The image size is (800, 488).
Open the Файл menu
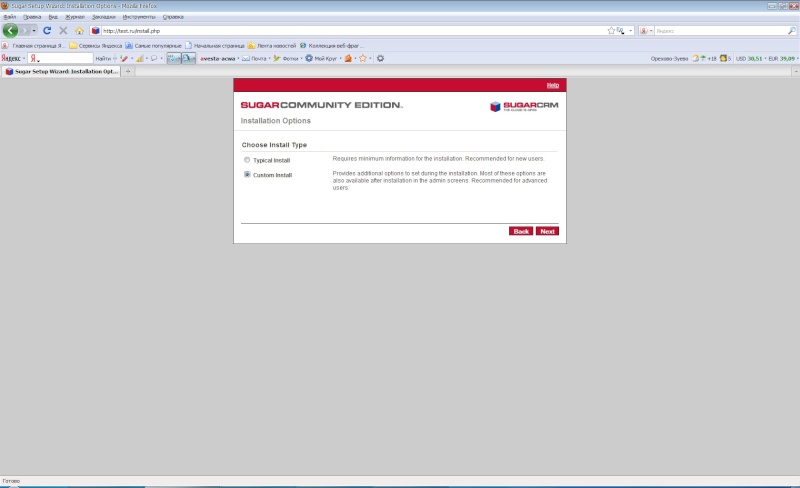pyautogui.click(x=10, y=17)
